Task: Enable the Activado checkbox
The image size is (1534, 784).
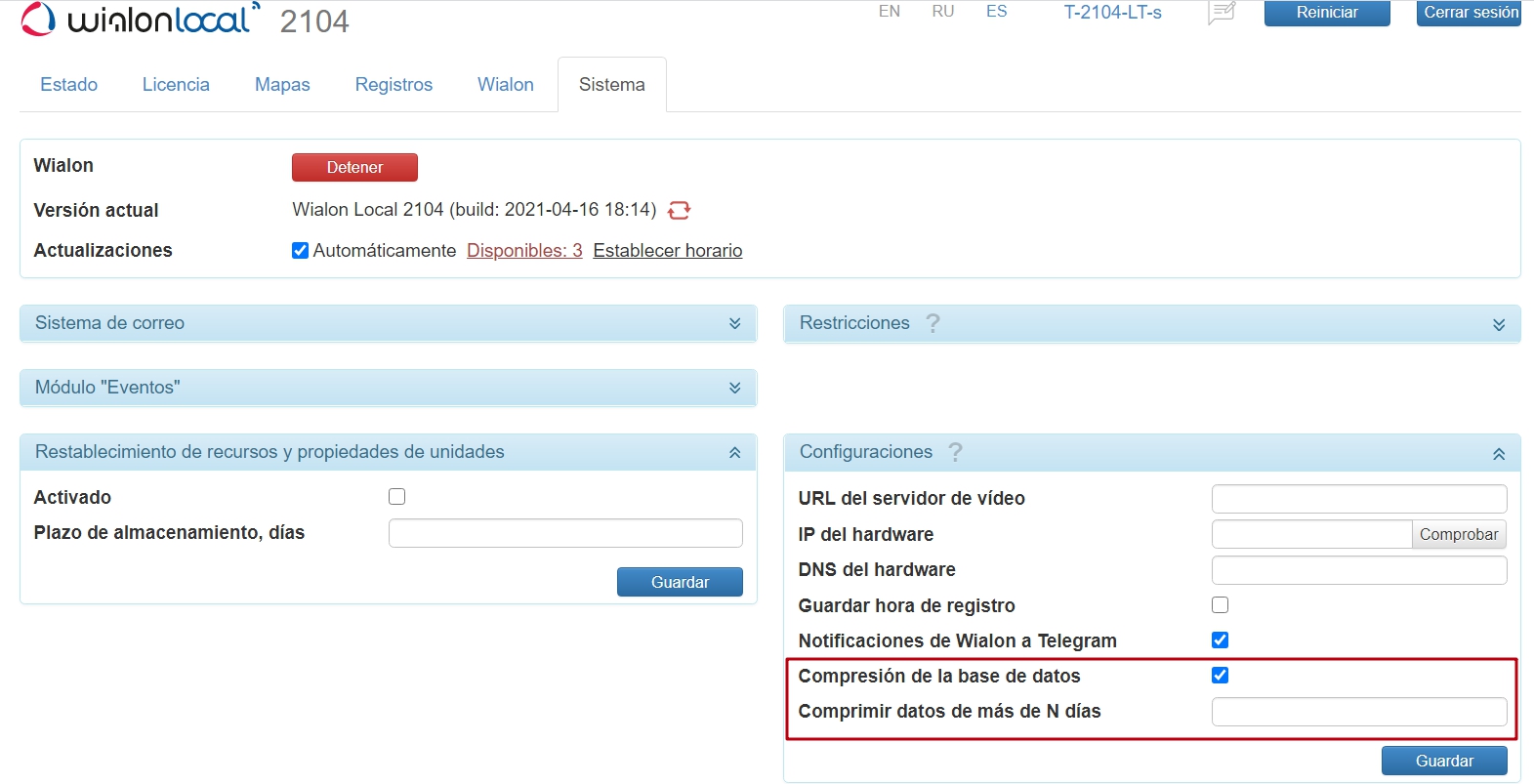Action: (396, 497)
